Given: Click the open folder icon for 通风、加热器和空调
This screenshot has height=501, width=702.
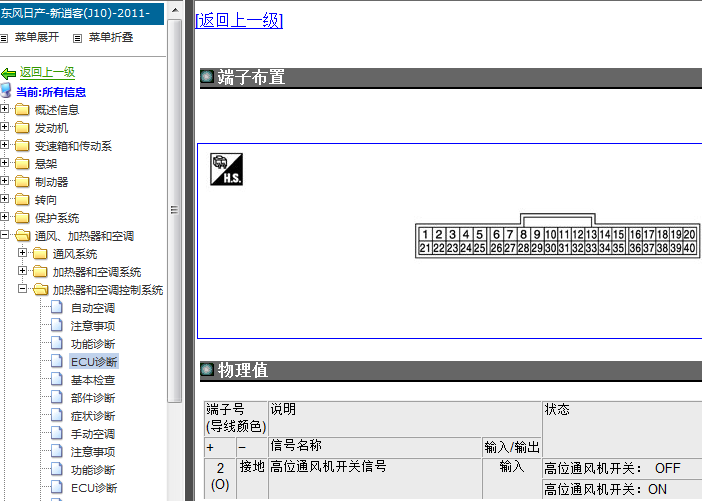Looking at the screenshot, I should 22,235.
